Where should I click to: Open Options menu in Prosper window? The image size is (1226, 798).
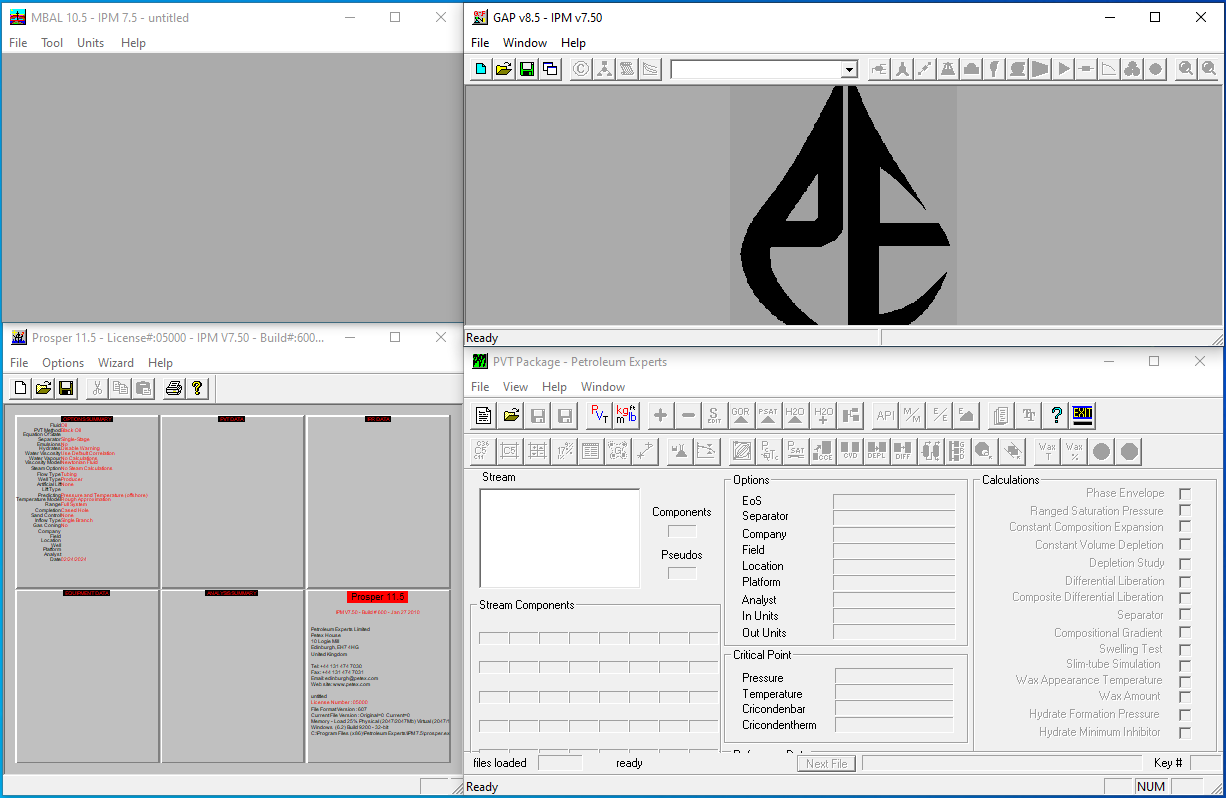coord(63,363)
